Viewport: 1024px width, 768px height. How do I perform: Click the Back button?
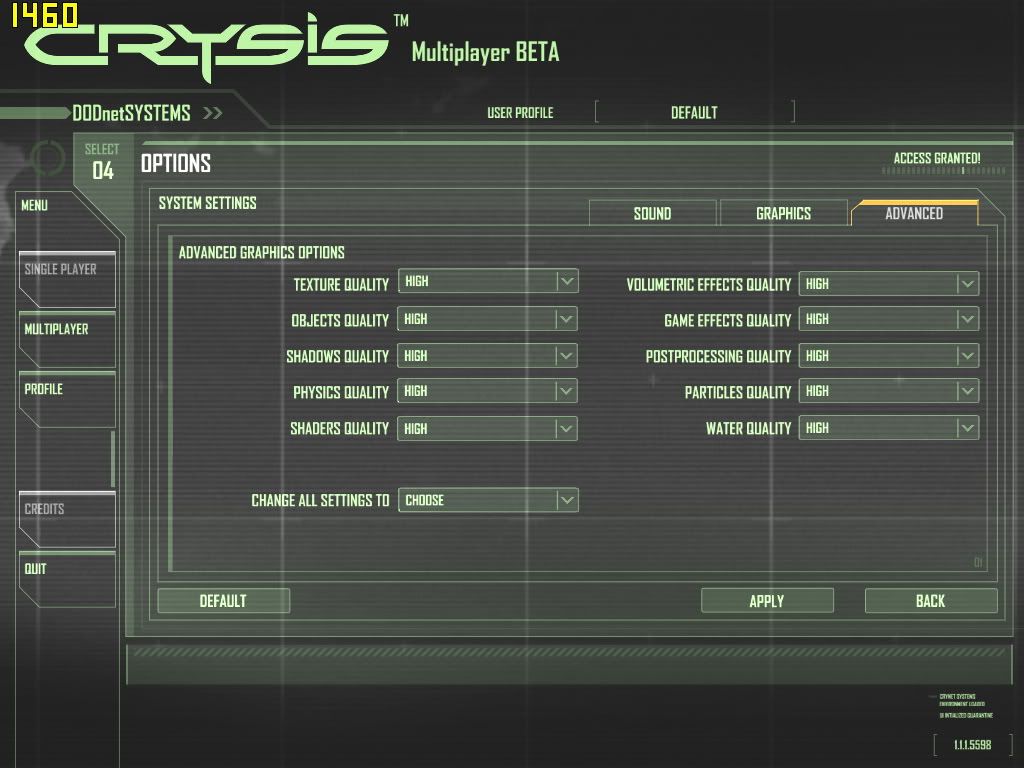pos(930,601)
